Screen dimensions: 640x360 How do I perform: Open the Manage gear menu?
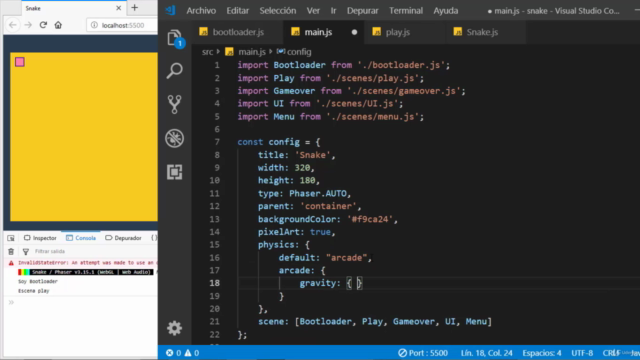(175, 328)
